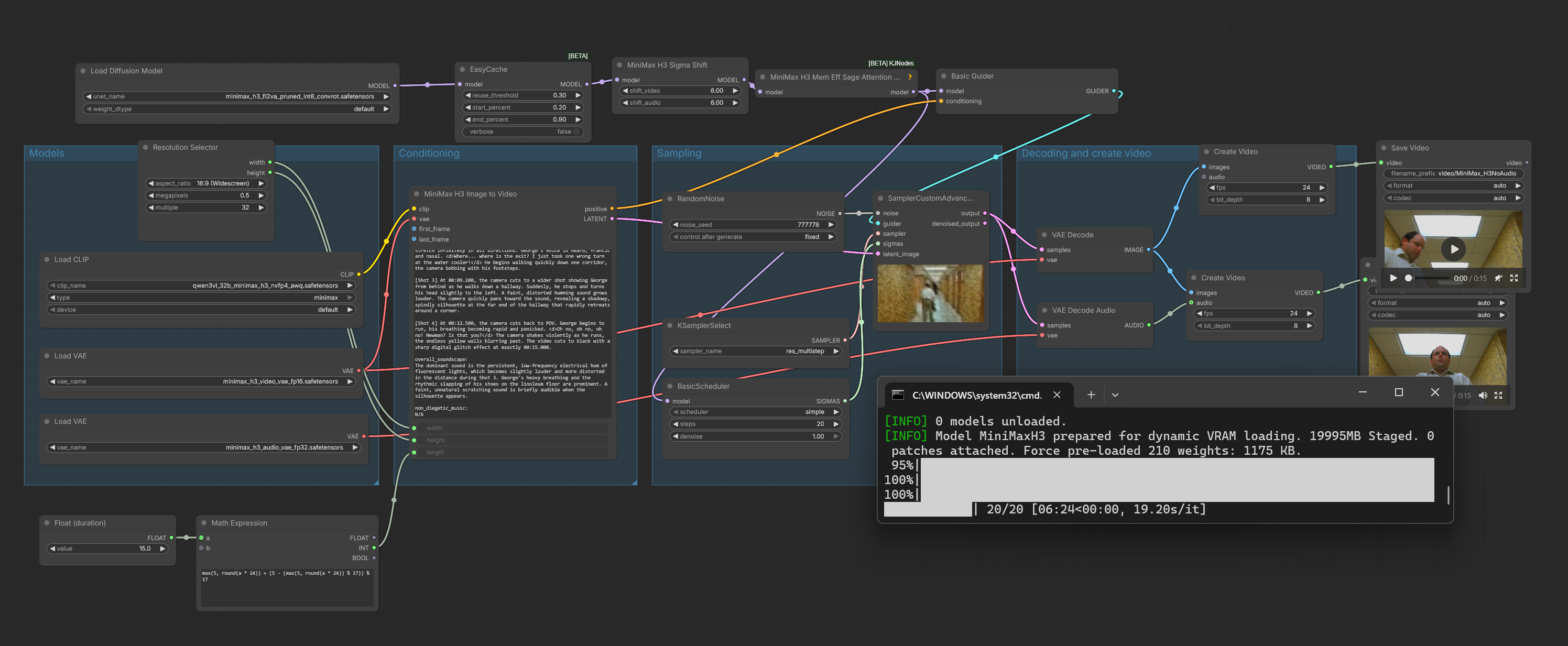Collapse the SamplerCustomAdvanced node
The height and width of the screenshot is (646, 1568).
tap(880, 198)
